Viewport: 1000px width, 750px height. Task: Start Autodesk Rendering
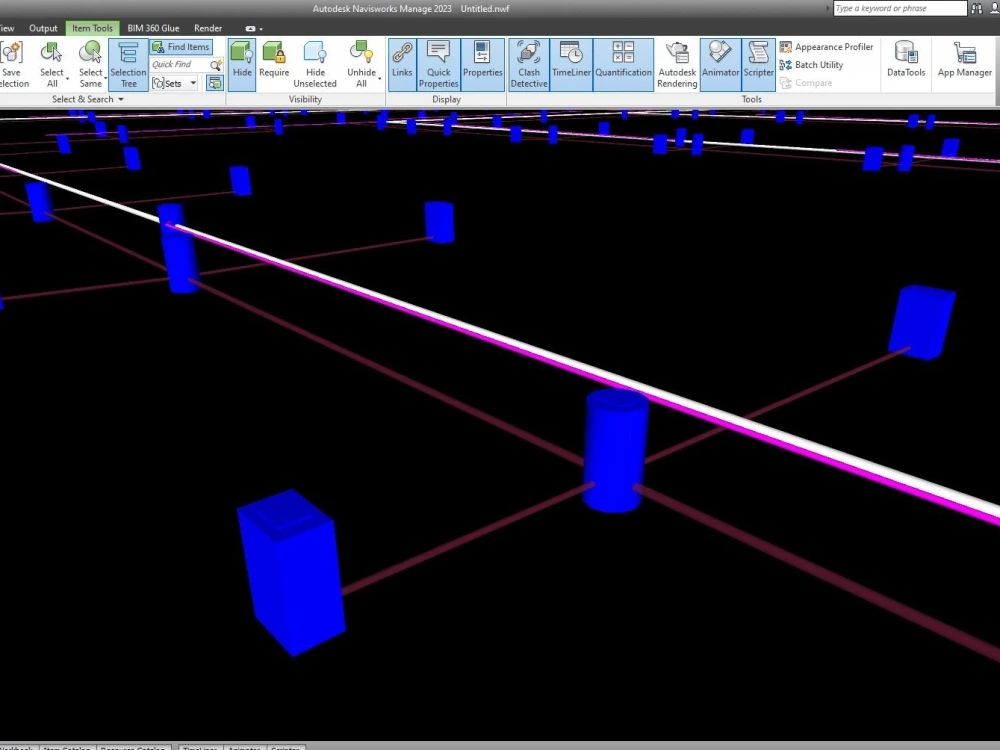tap(676, 60)
